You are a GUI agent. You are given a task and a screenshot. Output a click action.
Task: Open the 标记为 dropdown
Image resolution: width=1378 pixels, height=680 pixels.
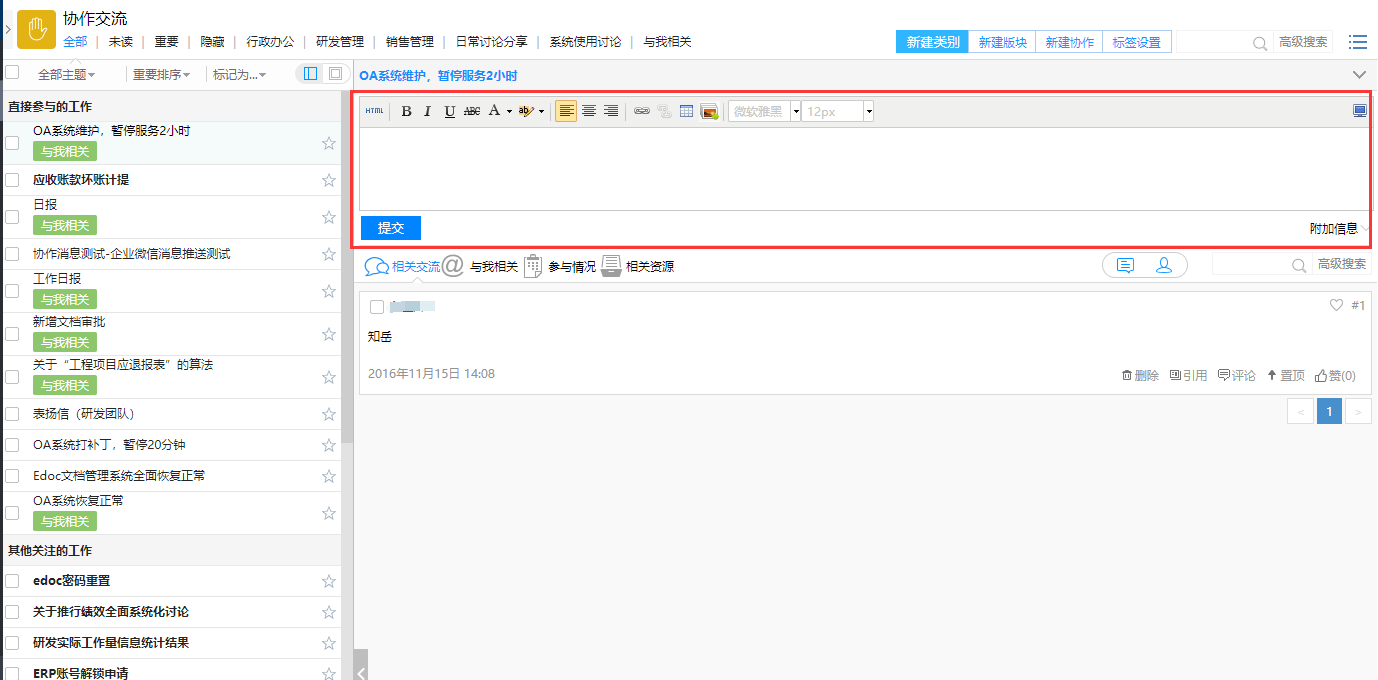coord(239,74)
